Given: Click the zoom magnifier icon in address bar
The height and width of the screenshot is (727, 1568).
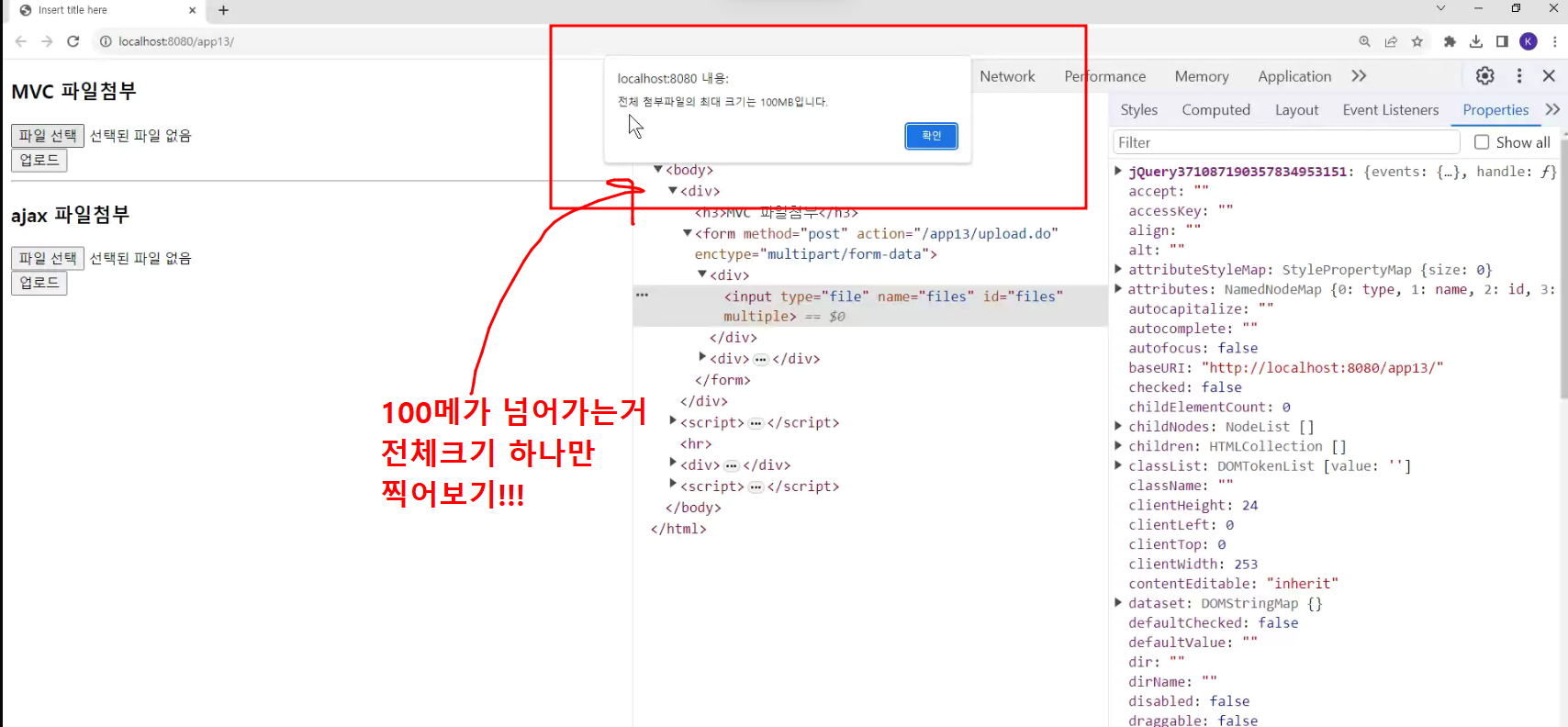Looking at the screenshot, I should pyautogui.click(x=1365, y=41).
